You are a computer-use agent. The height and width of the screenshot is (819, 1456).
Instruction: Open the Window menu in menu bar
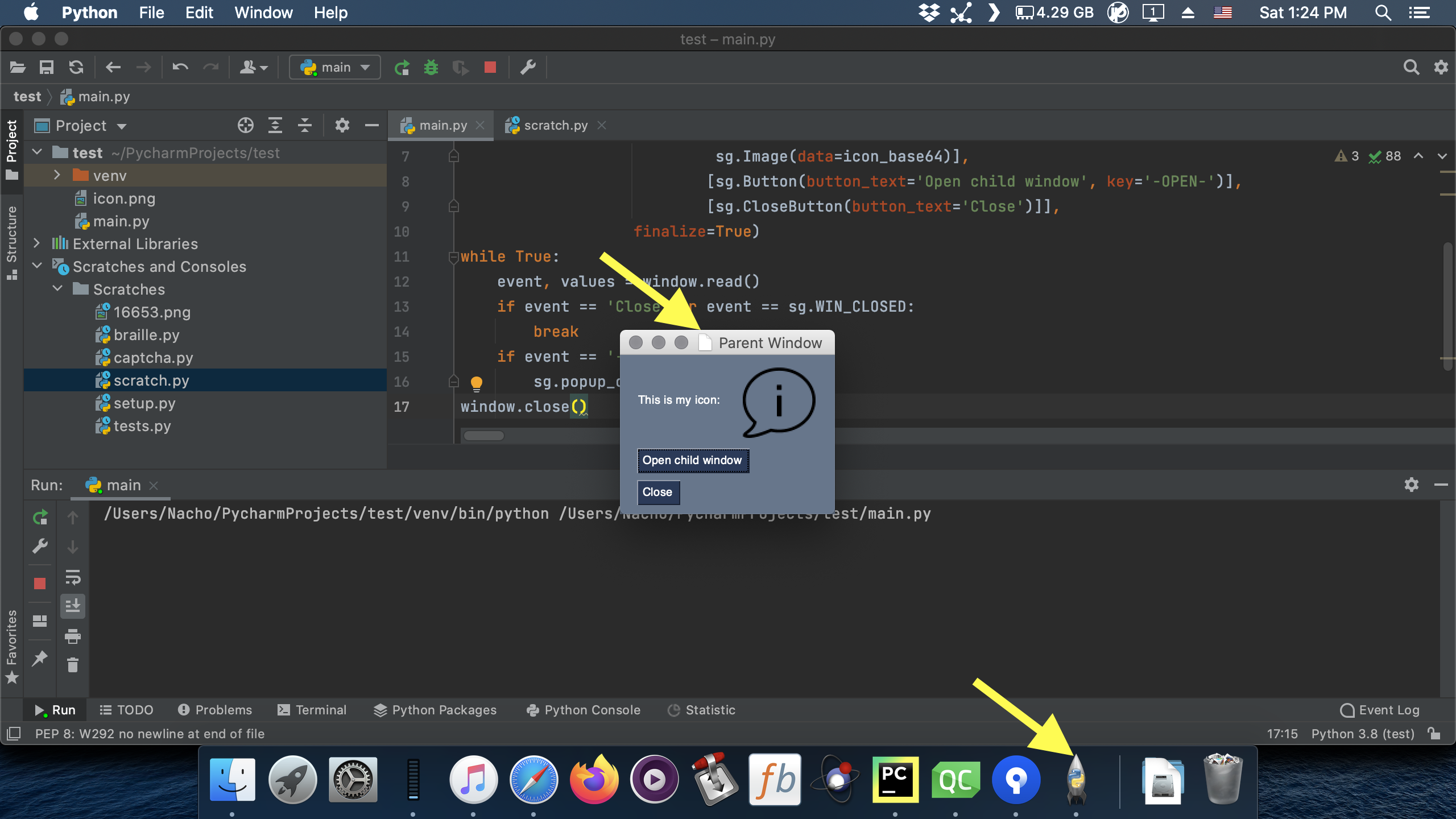263,12
